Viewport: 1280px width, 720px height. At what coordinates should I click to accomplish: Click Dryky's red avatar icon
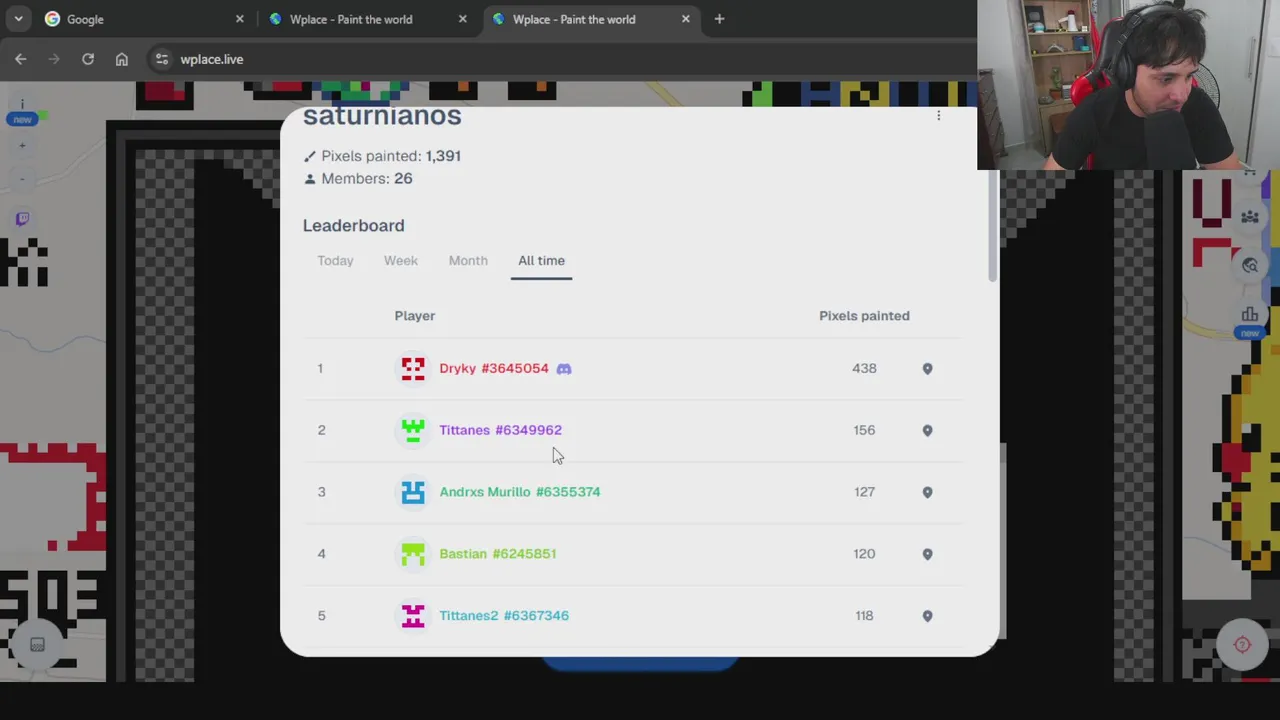[x=413, y=369]
